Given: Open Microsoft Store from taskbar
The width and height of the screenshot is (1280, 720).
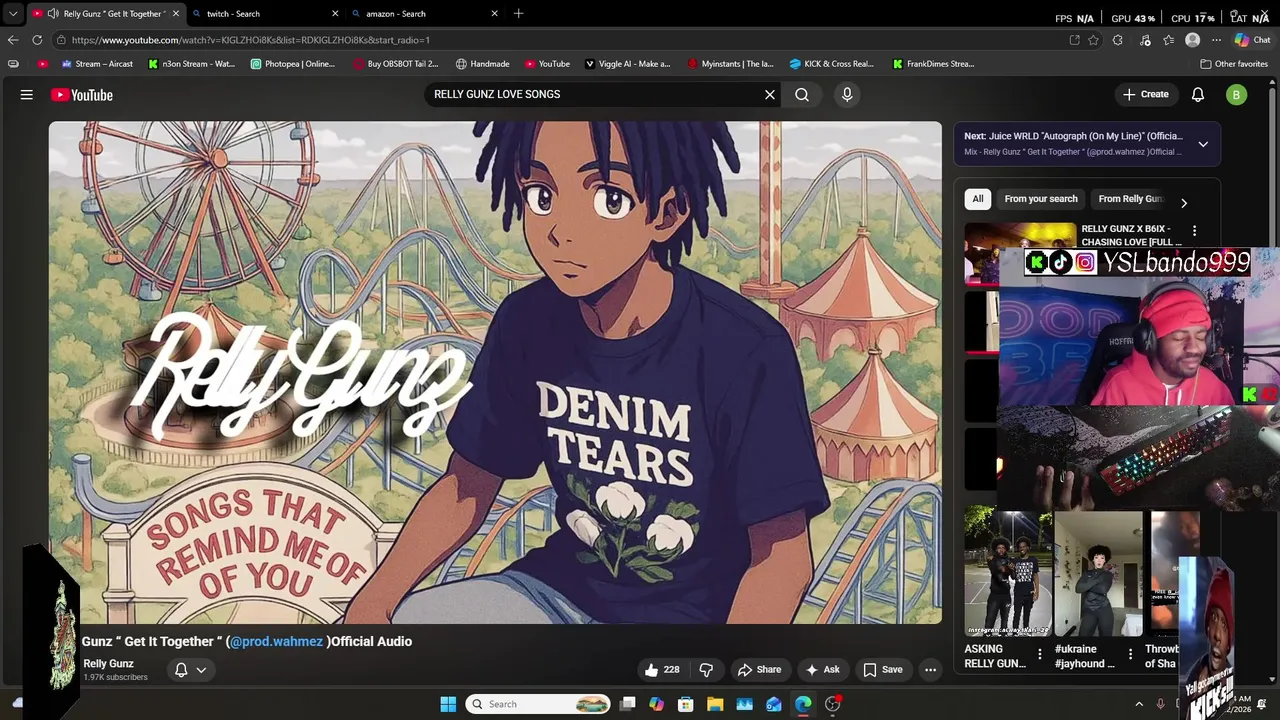Looking at the screenshot, I should (686, 704).
